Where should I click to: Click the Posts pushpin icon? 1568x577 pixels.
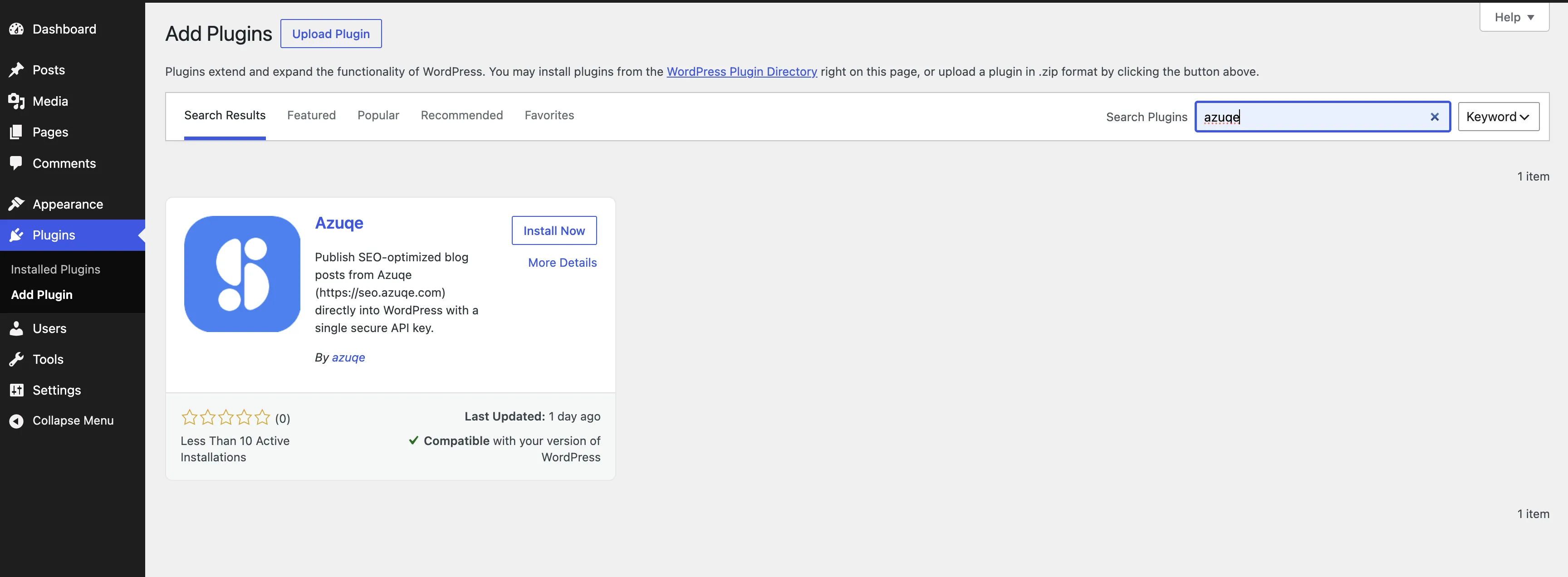click(16, 70)
